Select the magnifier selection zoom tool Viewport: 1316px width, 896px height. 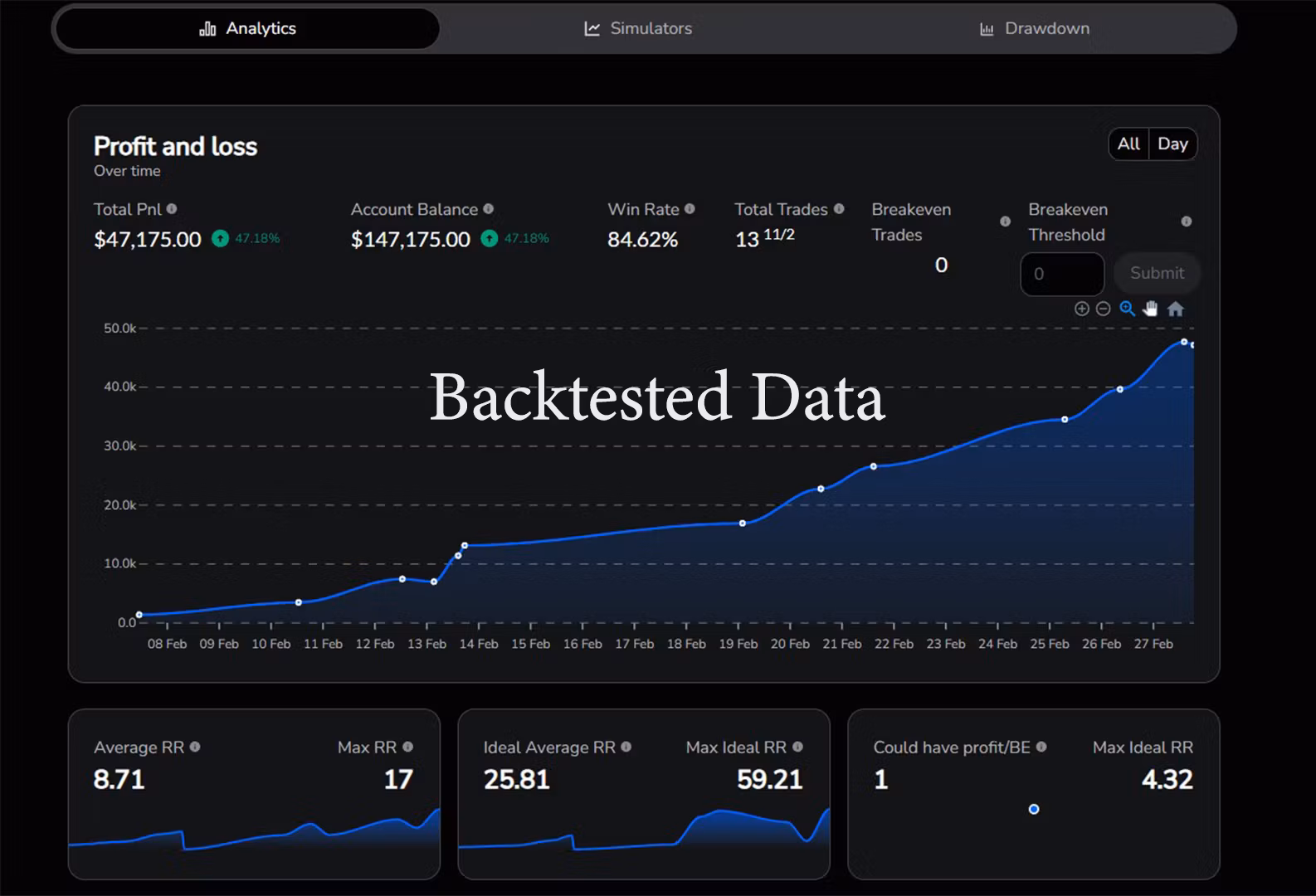tap(1127, 309)
